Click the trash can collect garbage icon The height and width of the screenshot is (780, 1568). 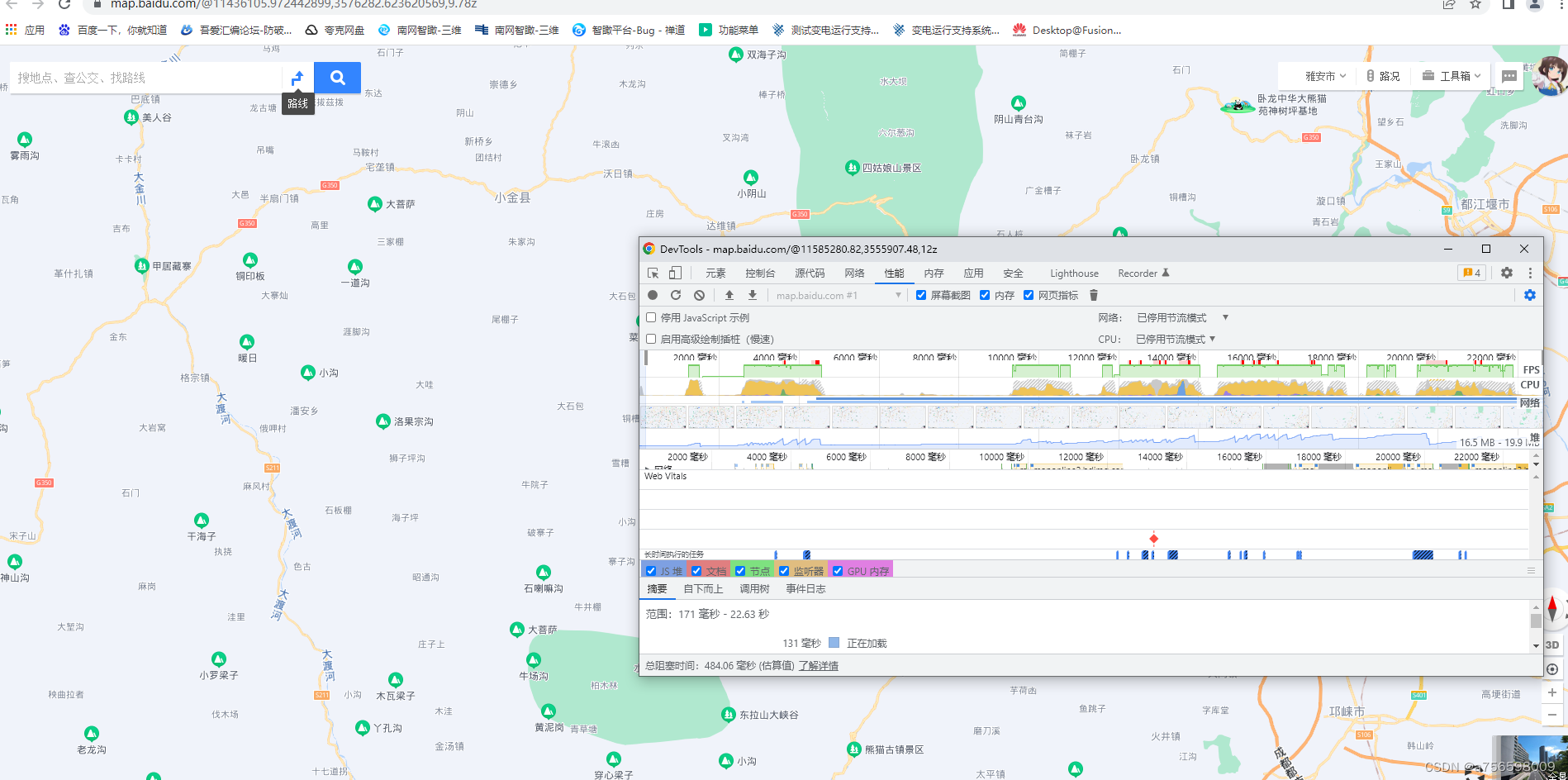pyautogui.click(x=1094, y=295)
